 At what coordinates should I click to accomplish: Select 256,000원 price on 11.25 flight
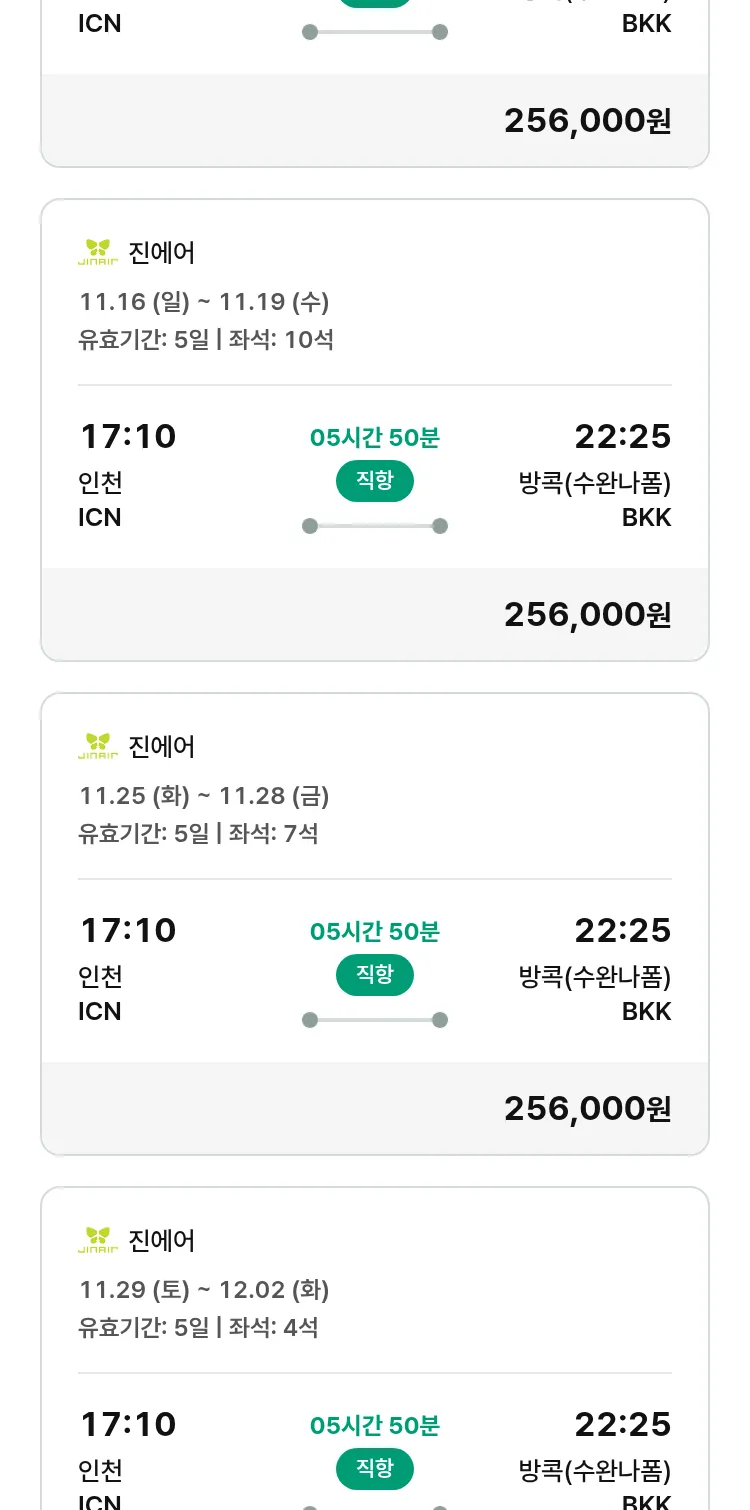click(x=587, y=1109)
